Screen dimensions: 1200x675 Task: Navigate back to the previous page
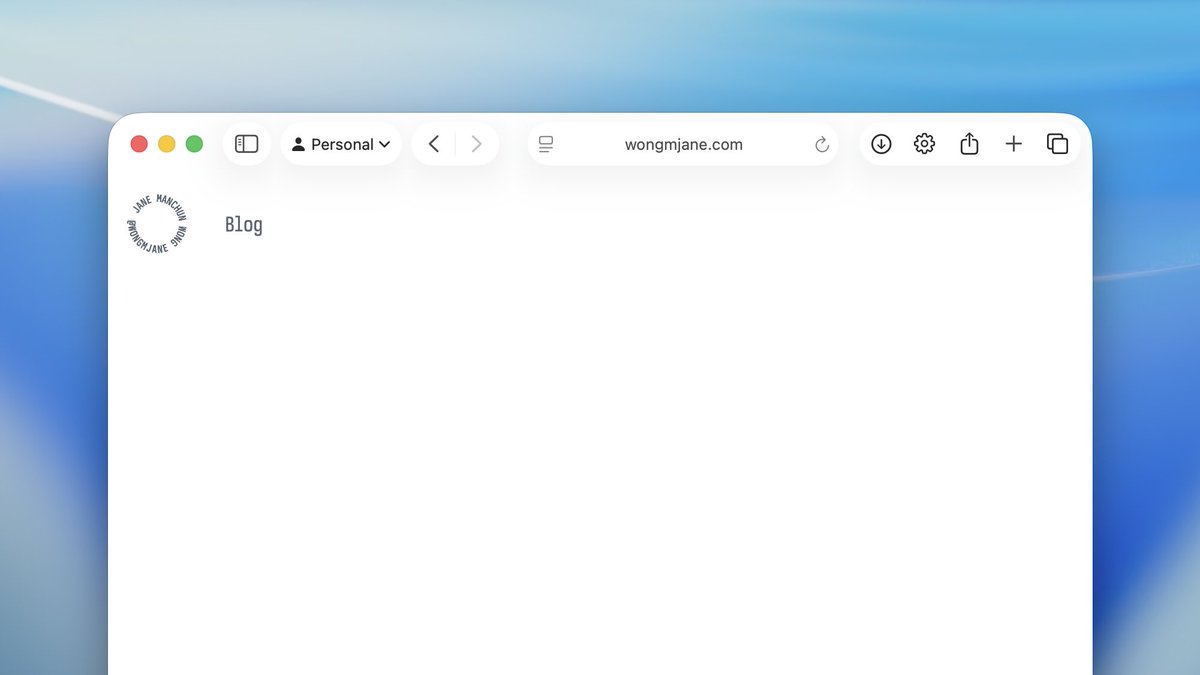[x=433, y=143]
